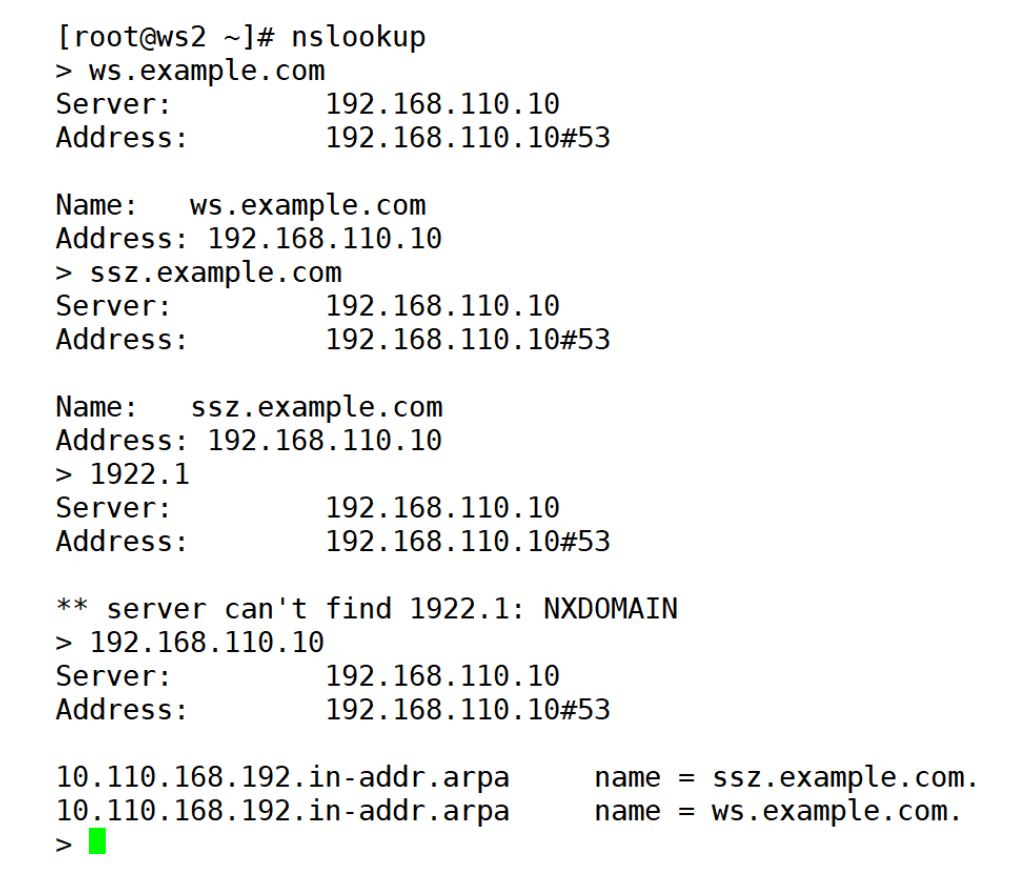The image size is (1021, 877).
Task: Click the Address result under Name ws.example.com
Action: coord(249,239)
